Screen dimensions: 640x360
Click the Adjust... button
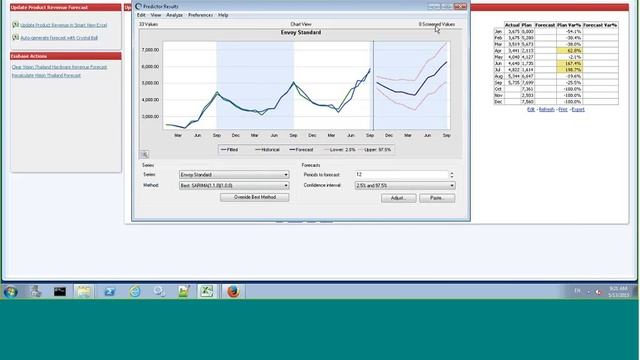click(398, 198)
